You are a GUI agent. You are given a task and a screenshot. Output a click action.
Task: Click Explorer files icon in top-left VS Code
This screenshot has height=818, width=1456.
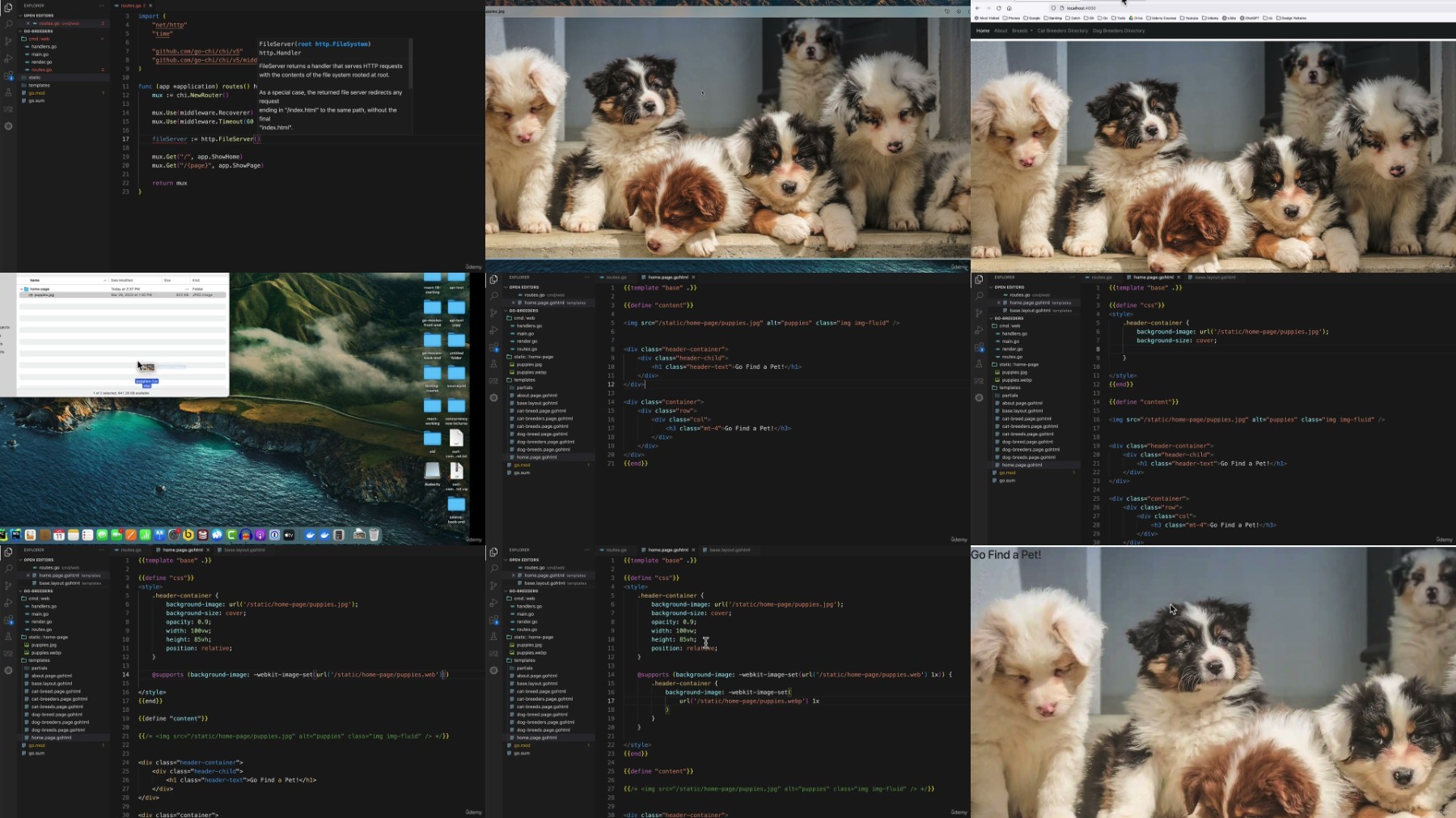(x=8, y=7)
